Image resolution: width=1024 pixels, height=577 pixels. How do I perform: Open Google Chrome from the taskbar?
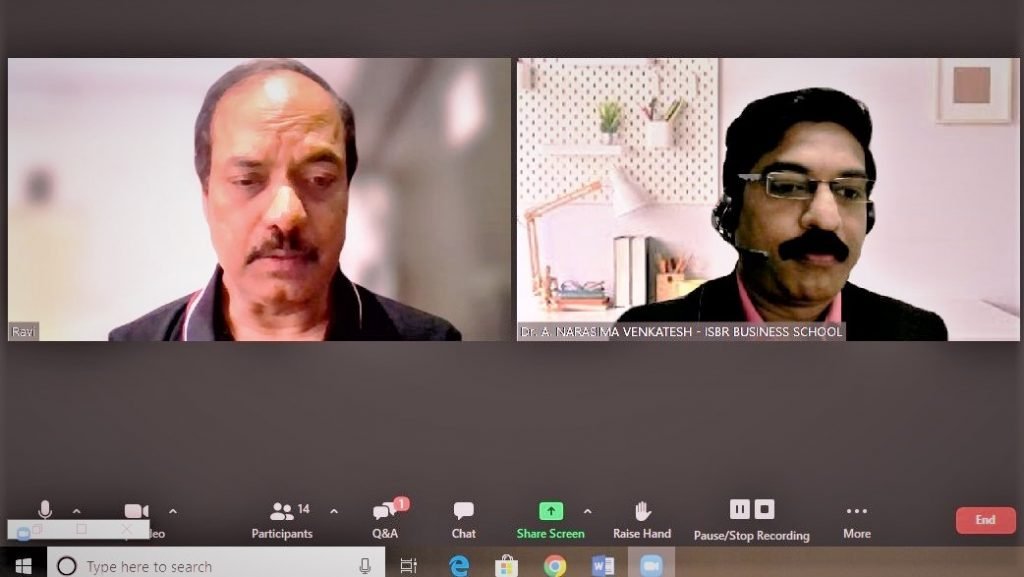(554, 565)
